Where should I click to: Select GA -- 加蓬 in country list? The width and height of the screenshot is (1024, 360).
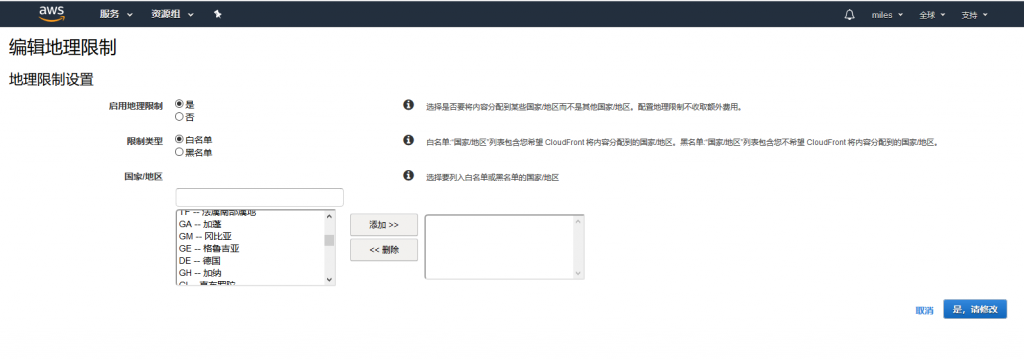[x=249, y=224]
